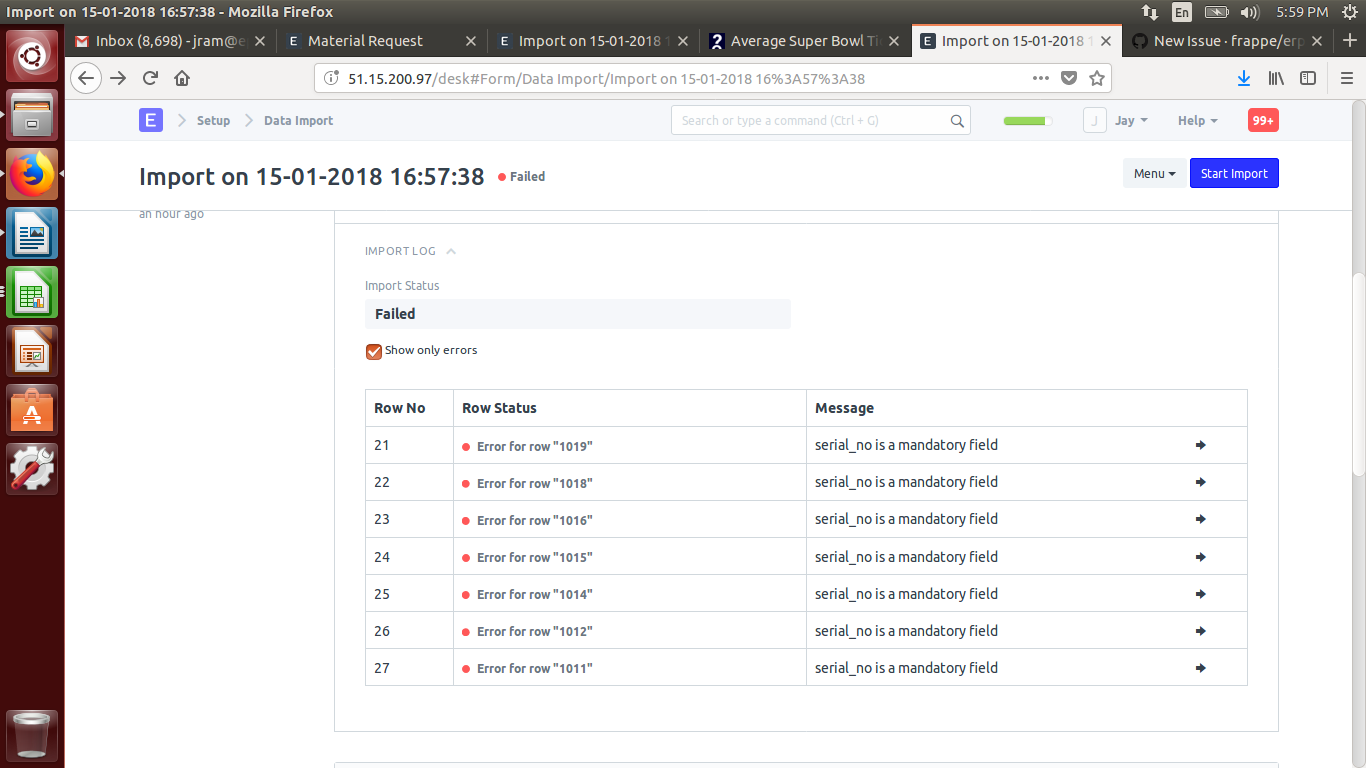Open details arrow for row 26
1366x768 pixels.
pyautogui.click(x=1201, y=631)
